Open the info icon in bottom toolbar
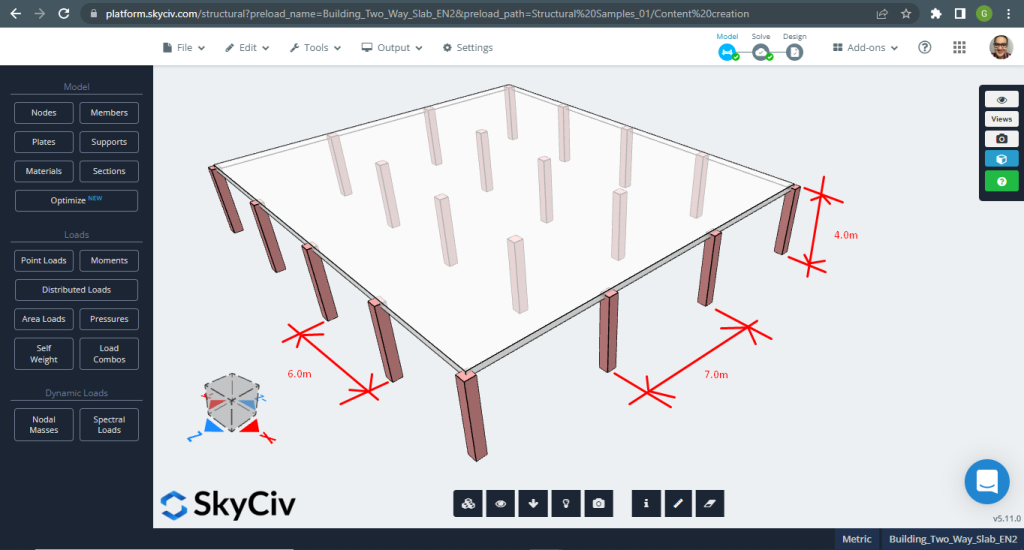 tap(647, 504)
